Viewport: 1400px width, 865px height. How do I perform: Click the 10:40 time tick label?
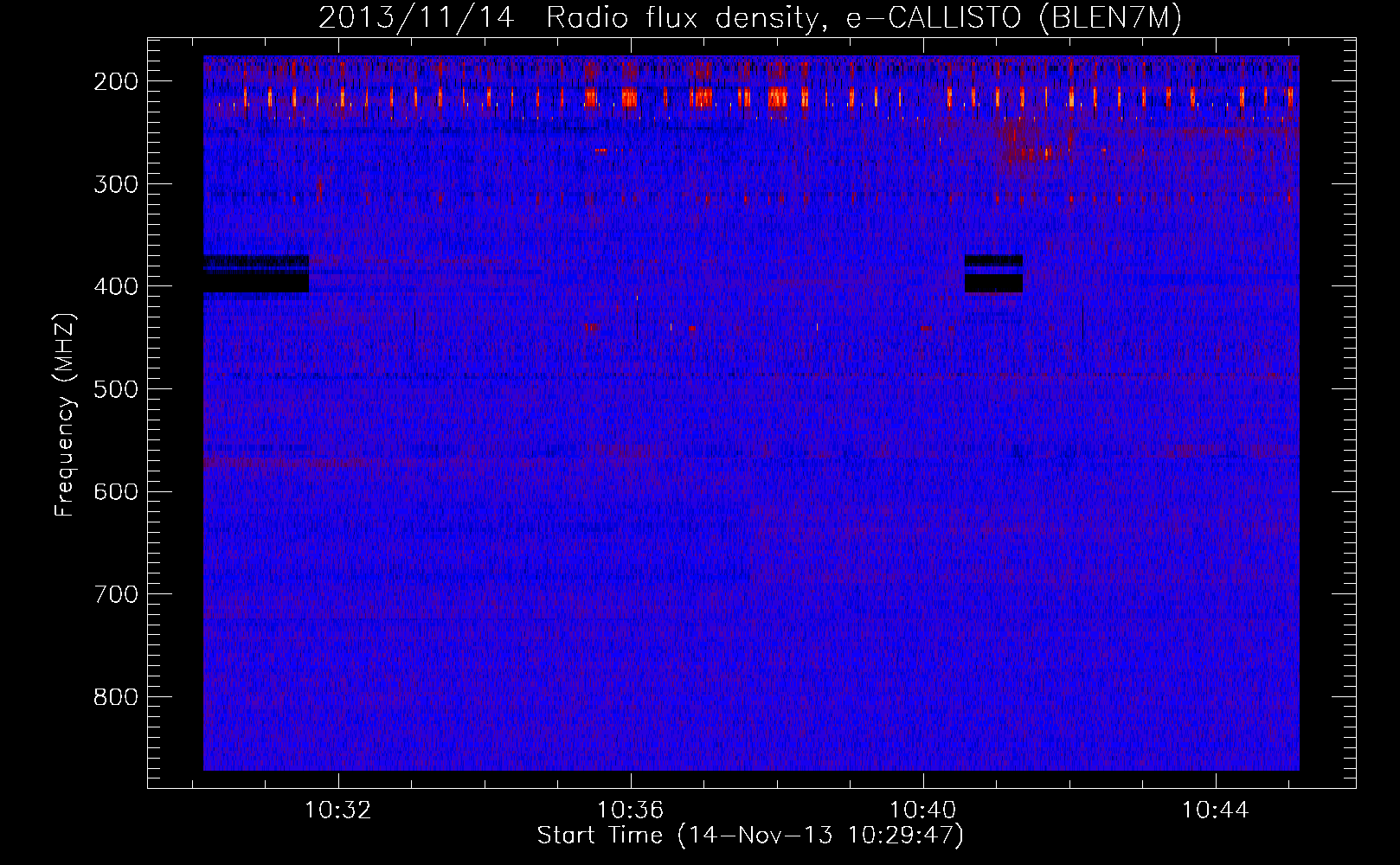pyautogui.click(x=923, y=811)
